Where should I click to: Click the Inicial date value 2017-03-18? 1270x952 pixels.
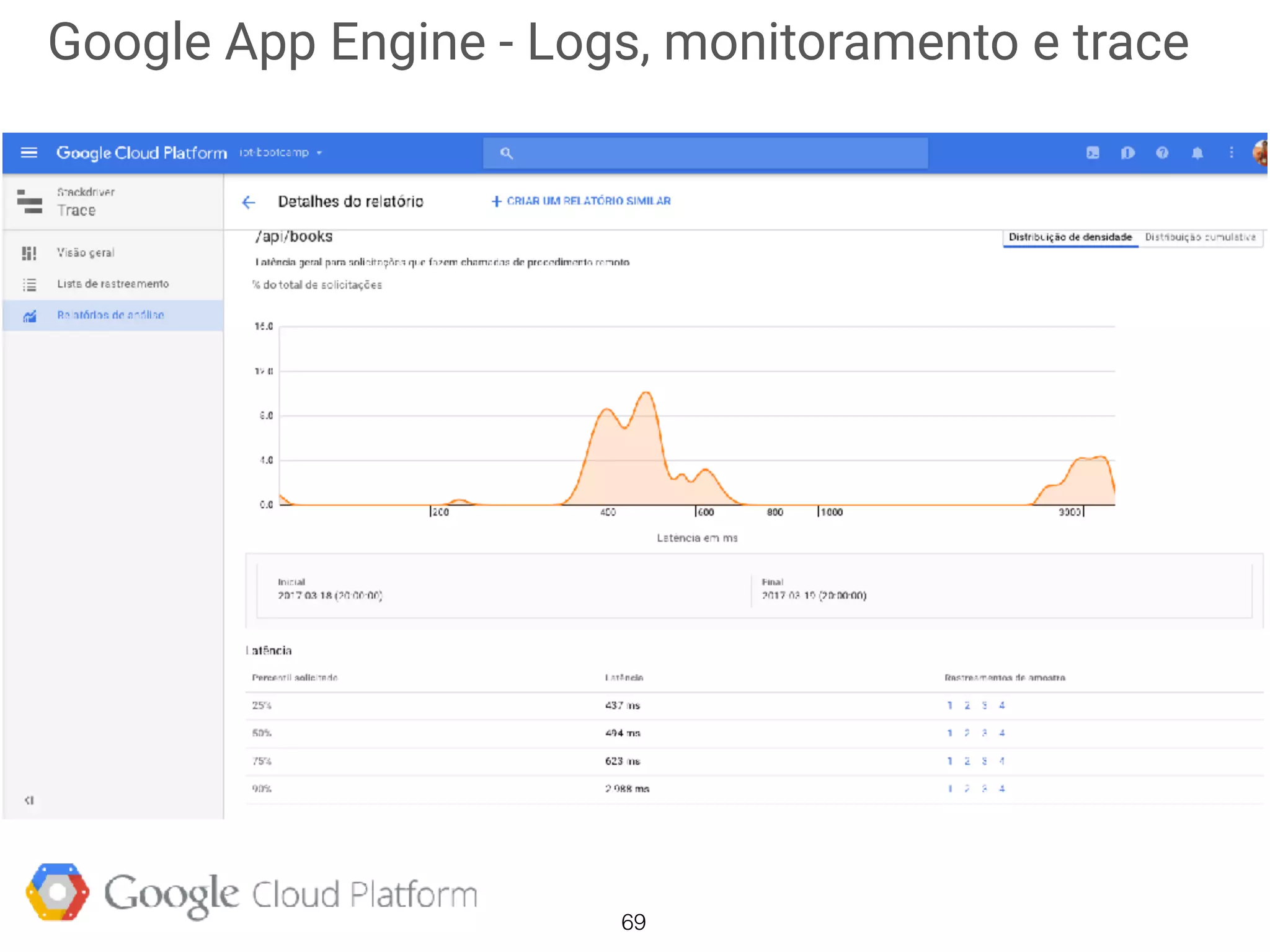click(x=330, y=596)
